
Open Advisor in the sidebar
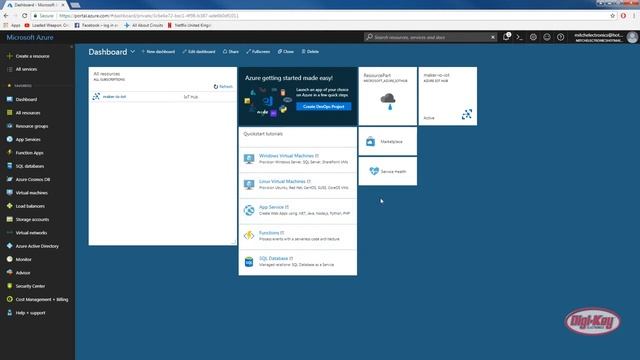(x=23, y=273)
